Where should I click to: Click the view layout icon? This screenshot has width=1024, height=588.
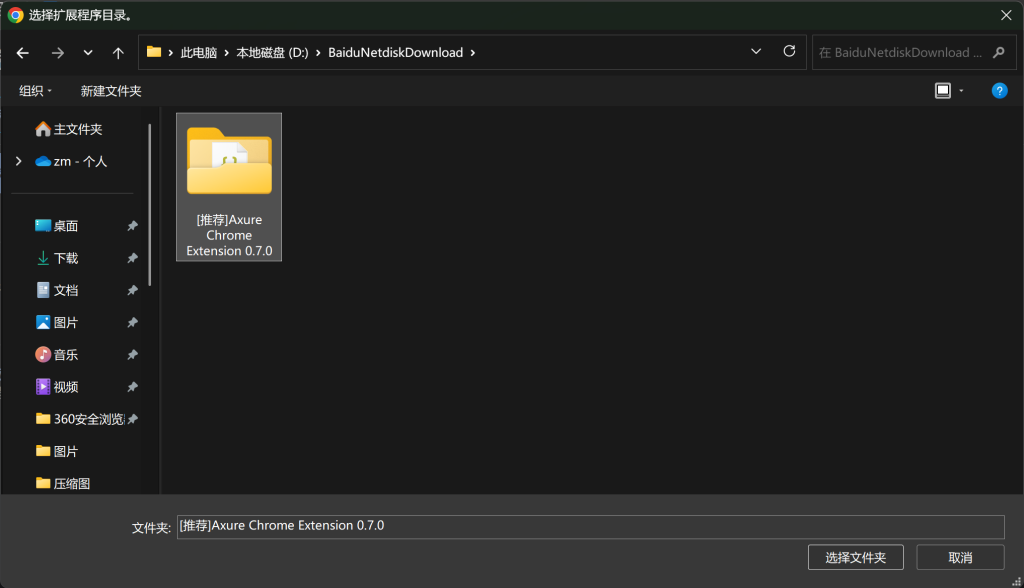(942, 91)
